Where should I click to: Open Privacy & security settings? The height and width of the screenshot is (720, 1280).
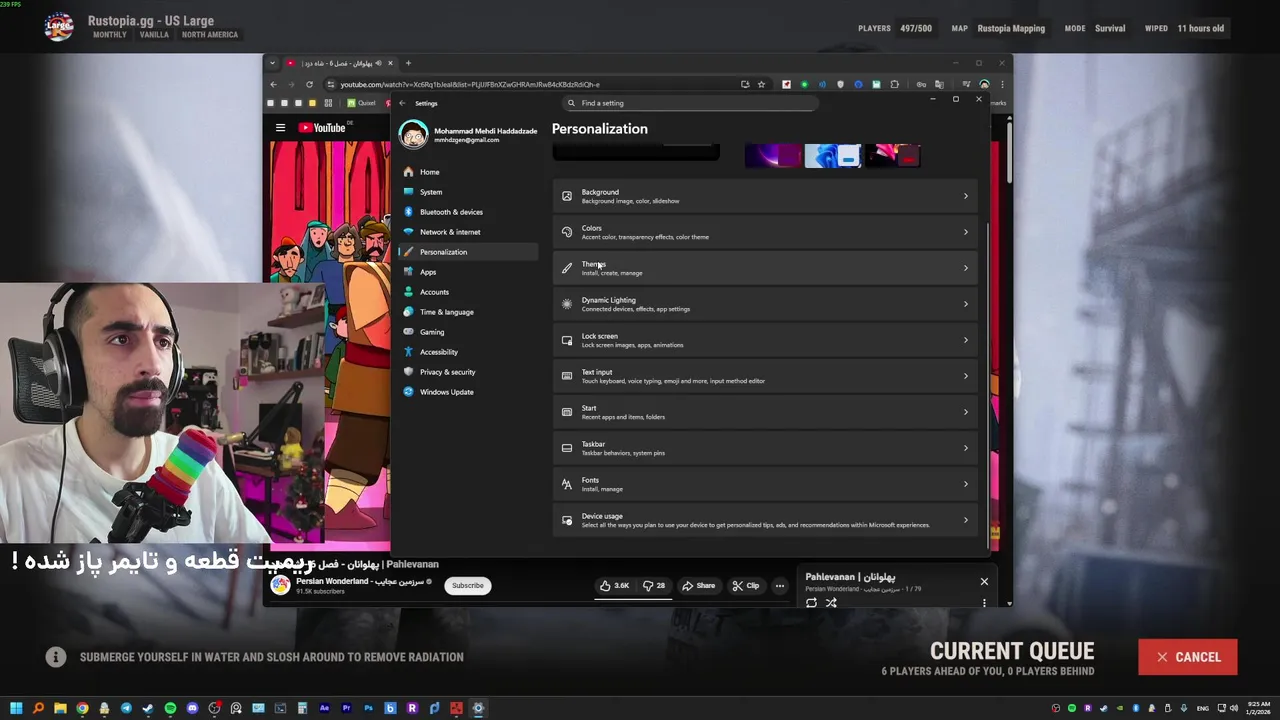467,372
